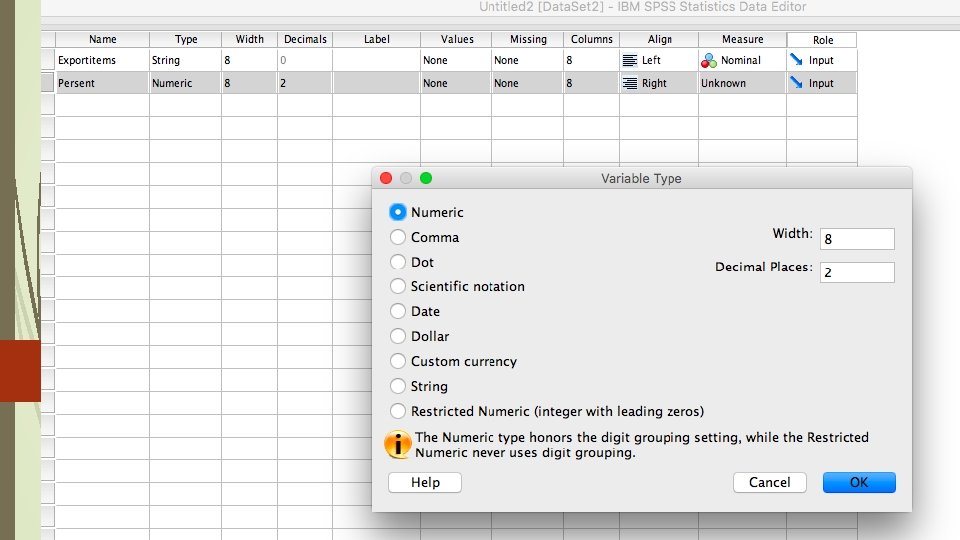Click the Role column header

click(x=822, y=40)
